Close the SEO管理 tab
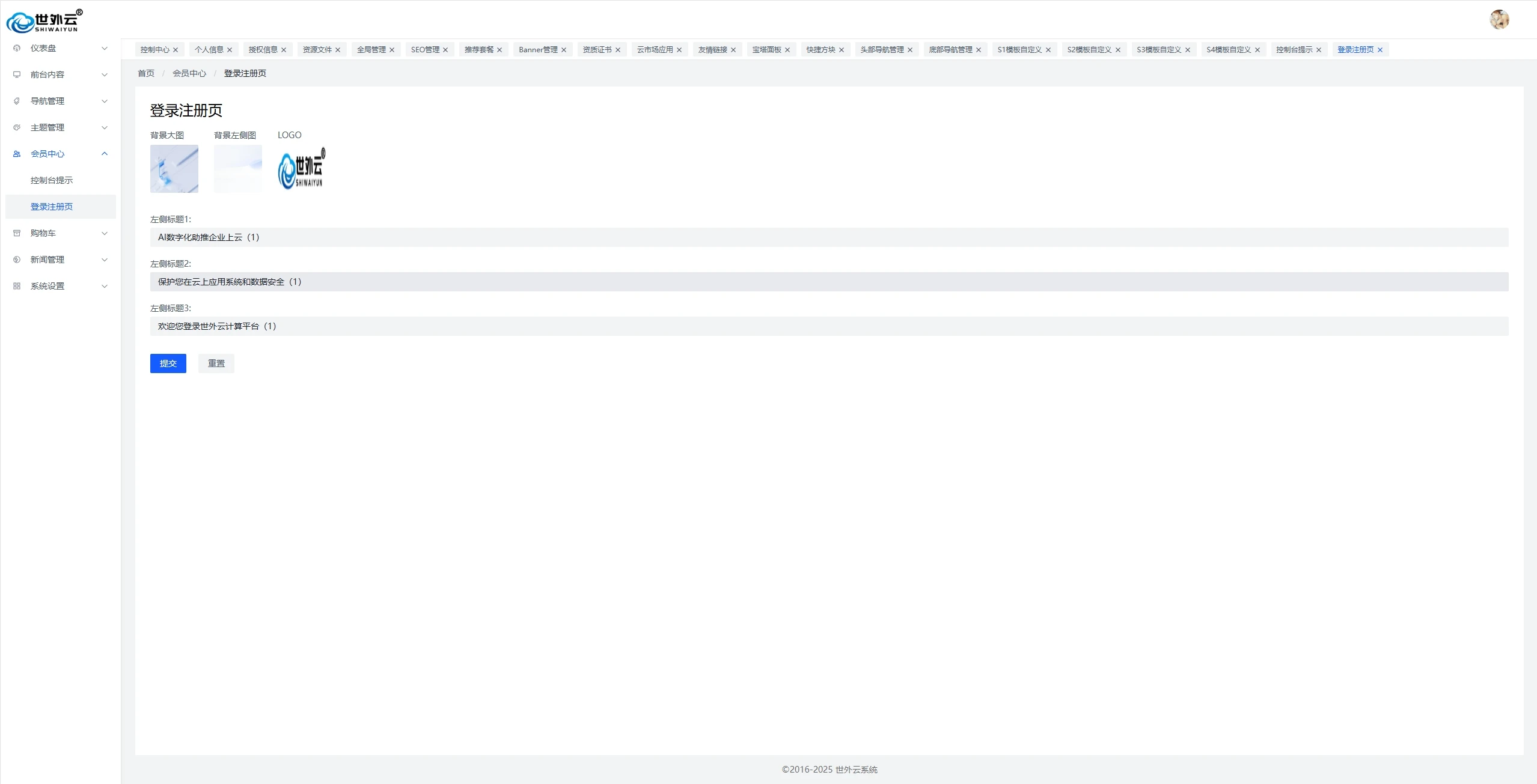 445,50
